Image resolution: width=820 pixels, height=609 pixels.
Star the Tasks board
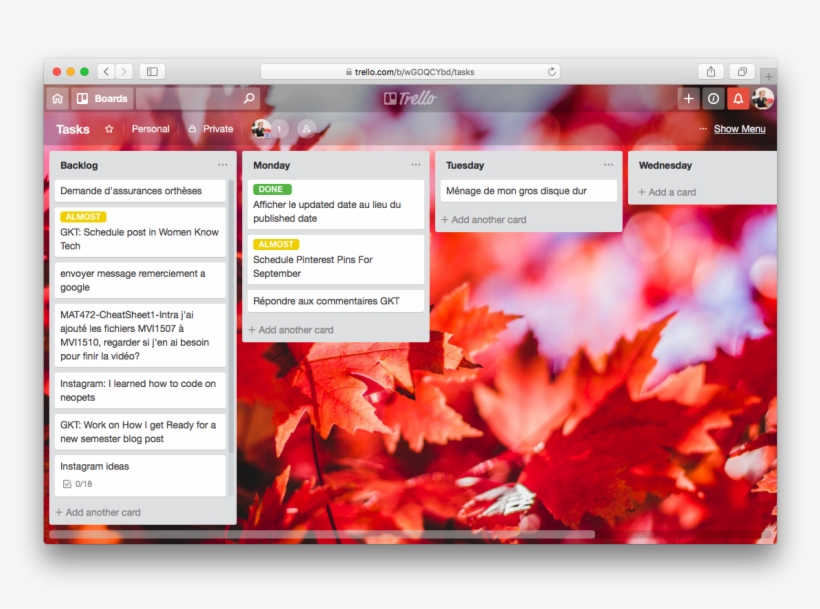tap(106, 129)
